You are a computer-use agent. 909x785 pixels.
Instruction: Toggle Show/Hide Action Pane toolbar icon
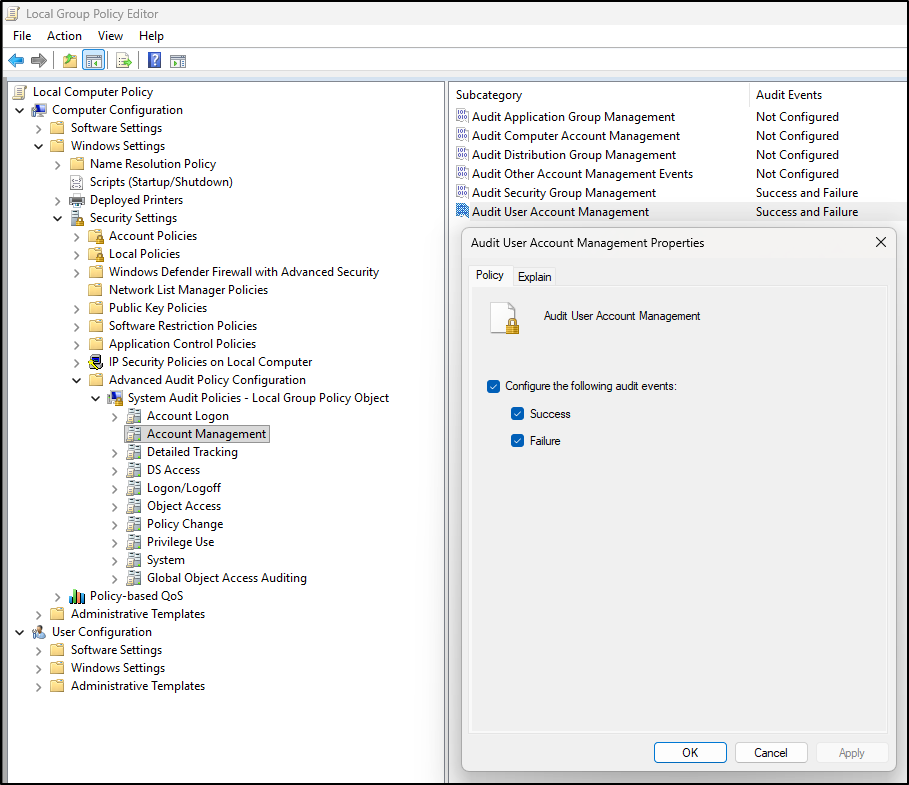click(178, 61)
